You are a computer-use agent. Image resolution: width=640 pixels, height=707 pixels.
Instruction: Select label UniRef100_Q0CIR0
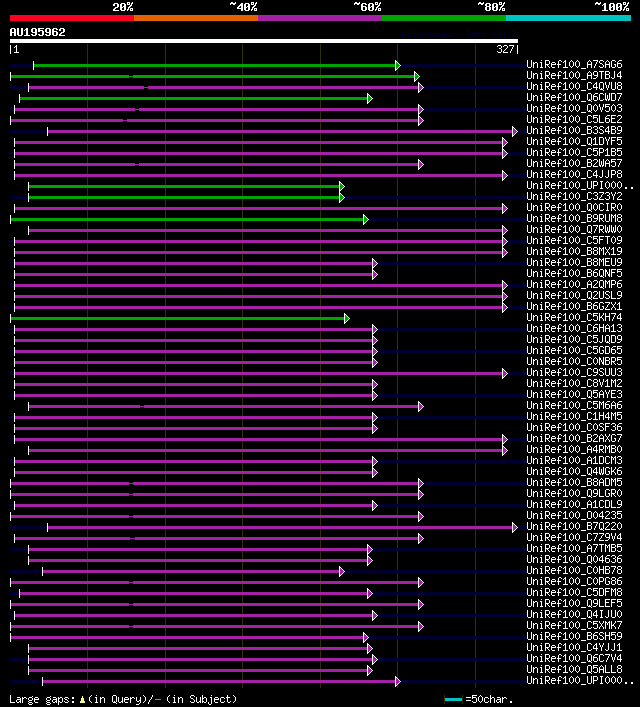tap(574, 207)
